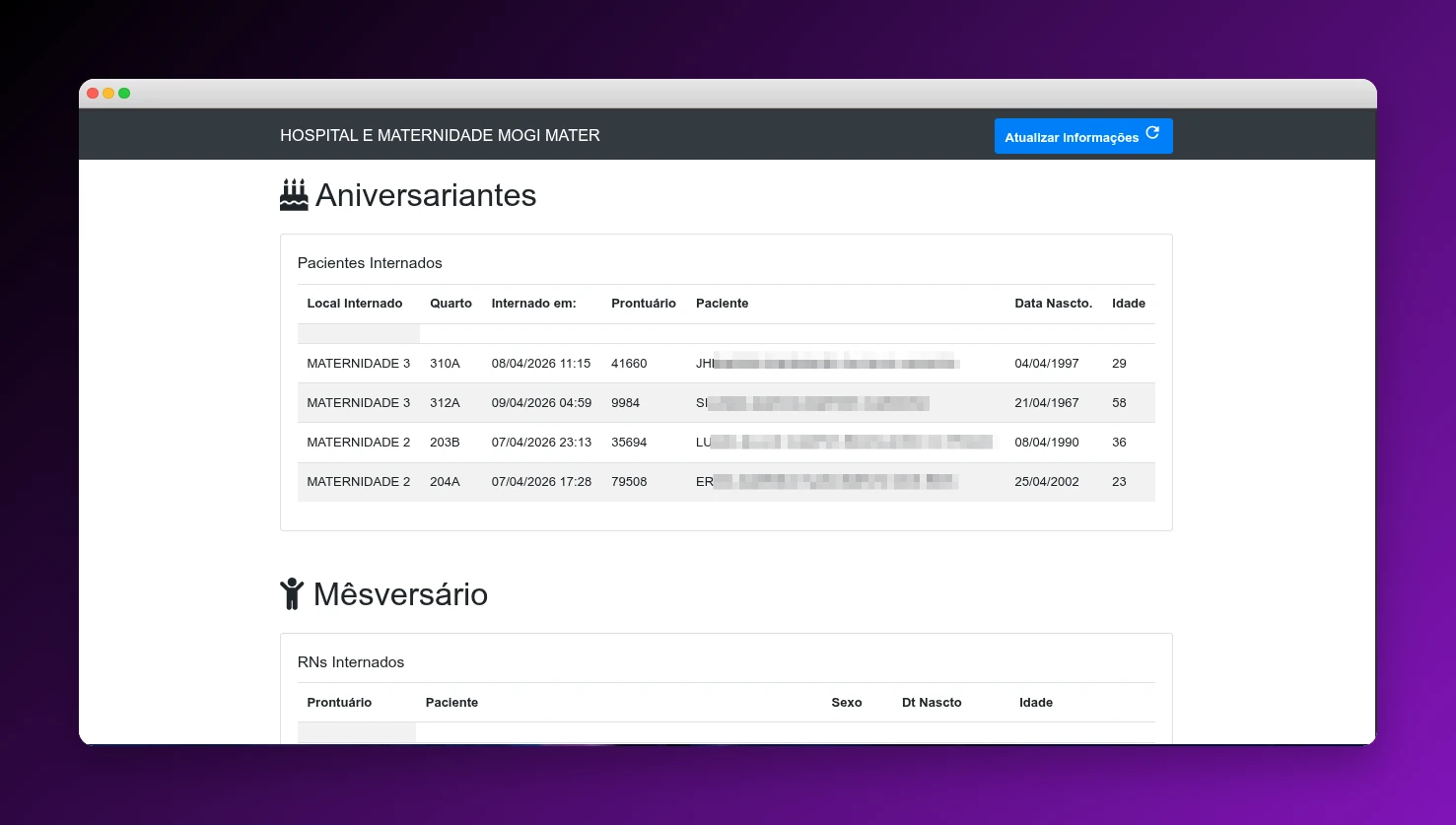Viewport: 1456px width, 825px height.
Task: Click the Pacientes Internados card title
Action: (x=370, y=263)
